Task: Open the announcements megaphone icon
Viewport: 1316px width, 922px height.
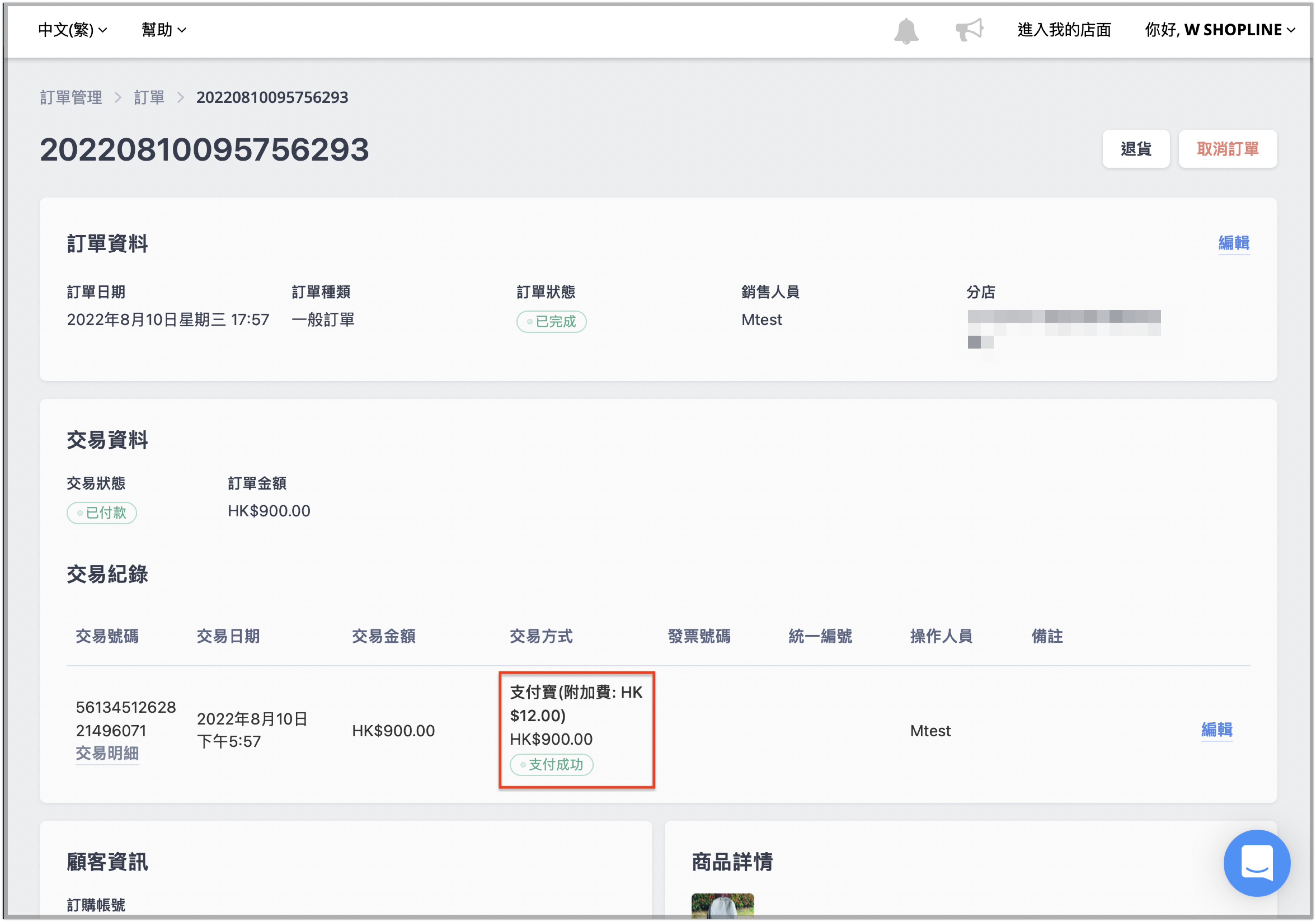Action: pyautogui.click(x=969, y=30)
